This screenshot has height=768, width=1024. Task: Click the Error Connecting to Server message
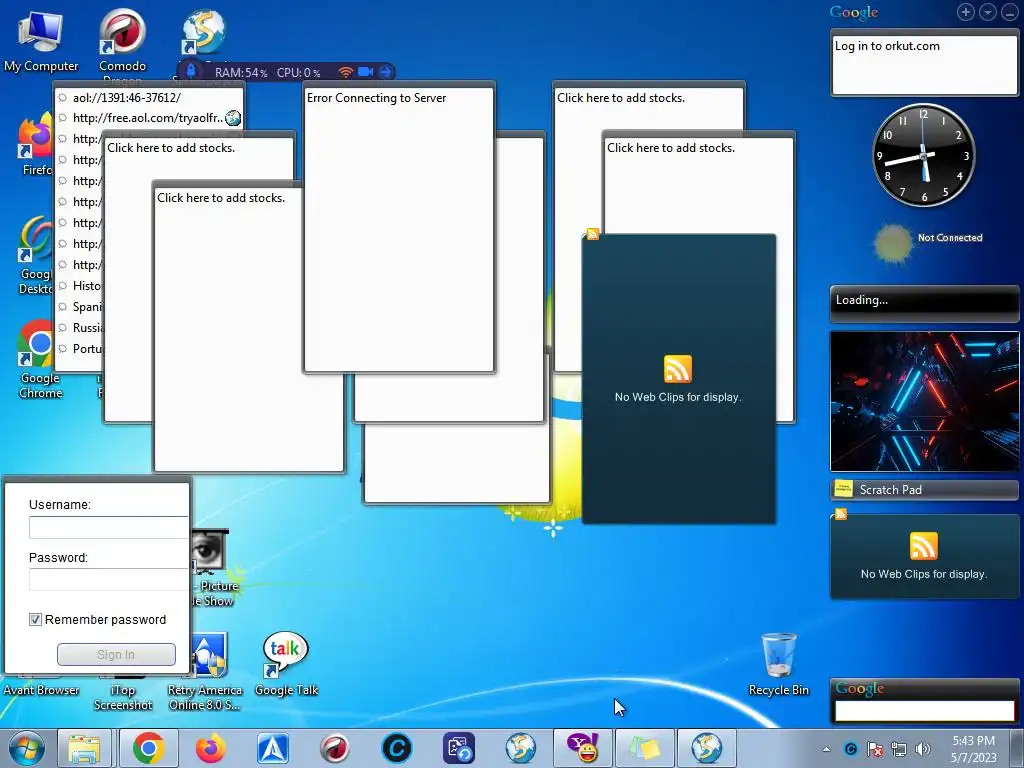(x=376, y=98)
